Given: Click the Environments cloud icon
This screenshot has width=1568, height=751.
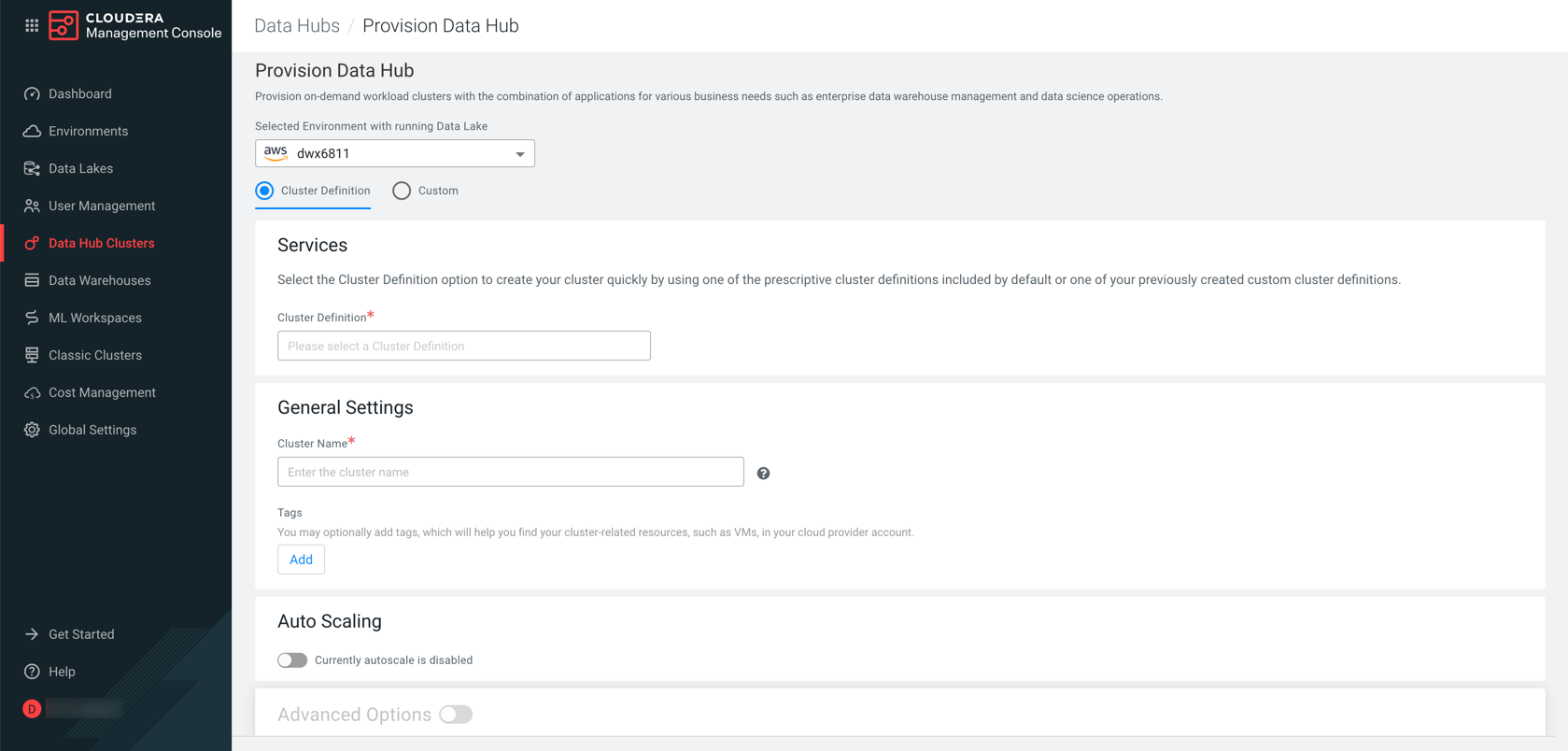Looking at the screenshot, I should pyautogui.click(x=32, y=132).
